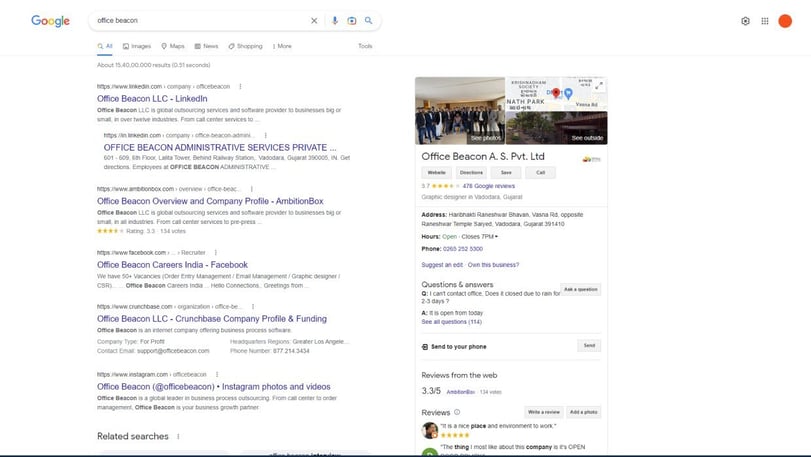This screenshot has width=811, height=457.
Task: Click the Send button for phone
Action: pos(589,345)
